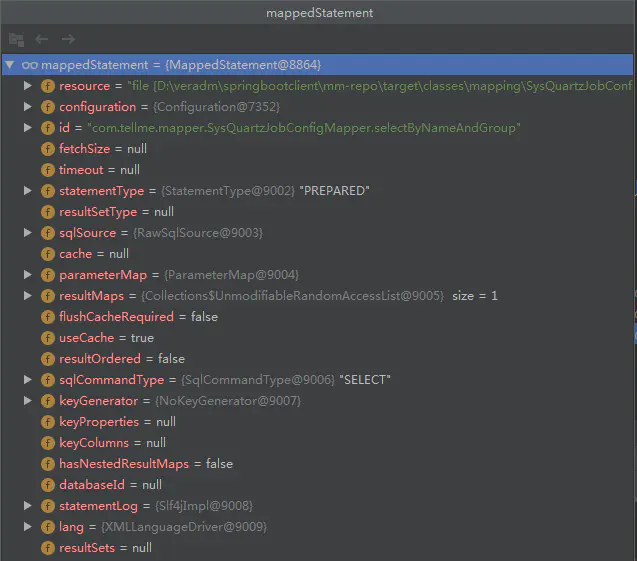The image size is (637, 561).
Task: Select the 'resultOrdered = false' row text
Action: (x=122, y=359)
